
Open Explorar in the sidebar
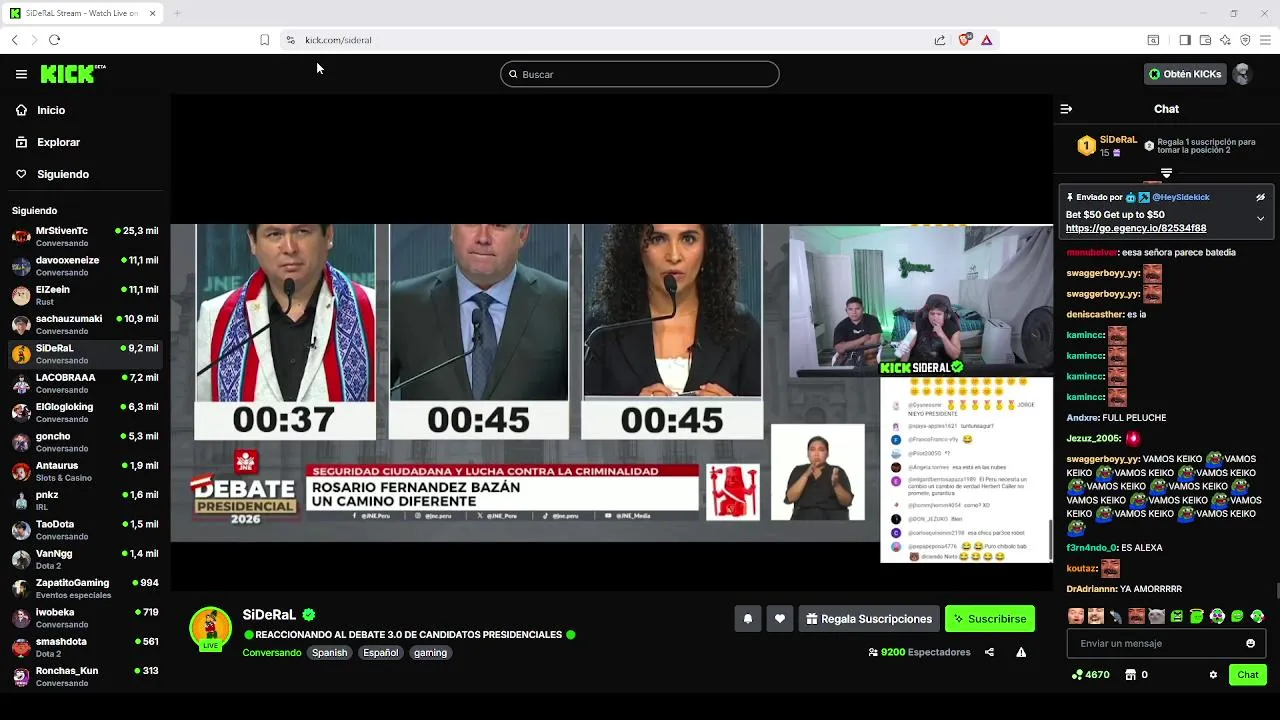(48, 142)
